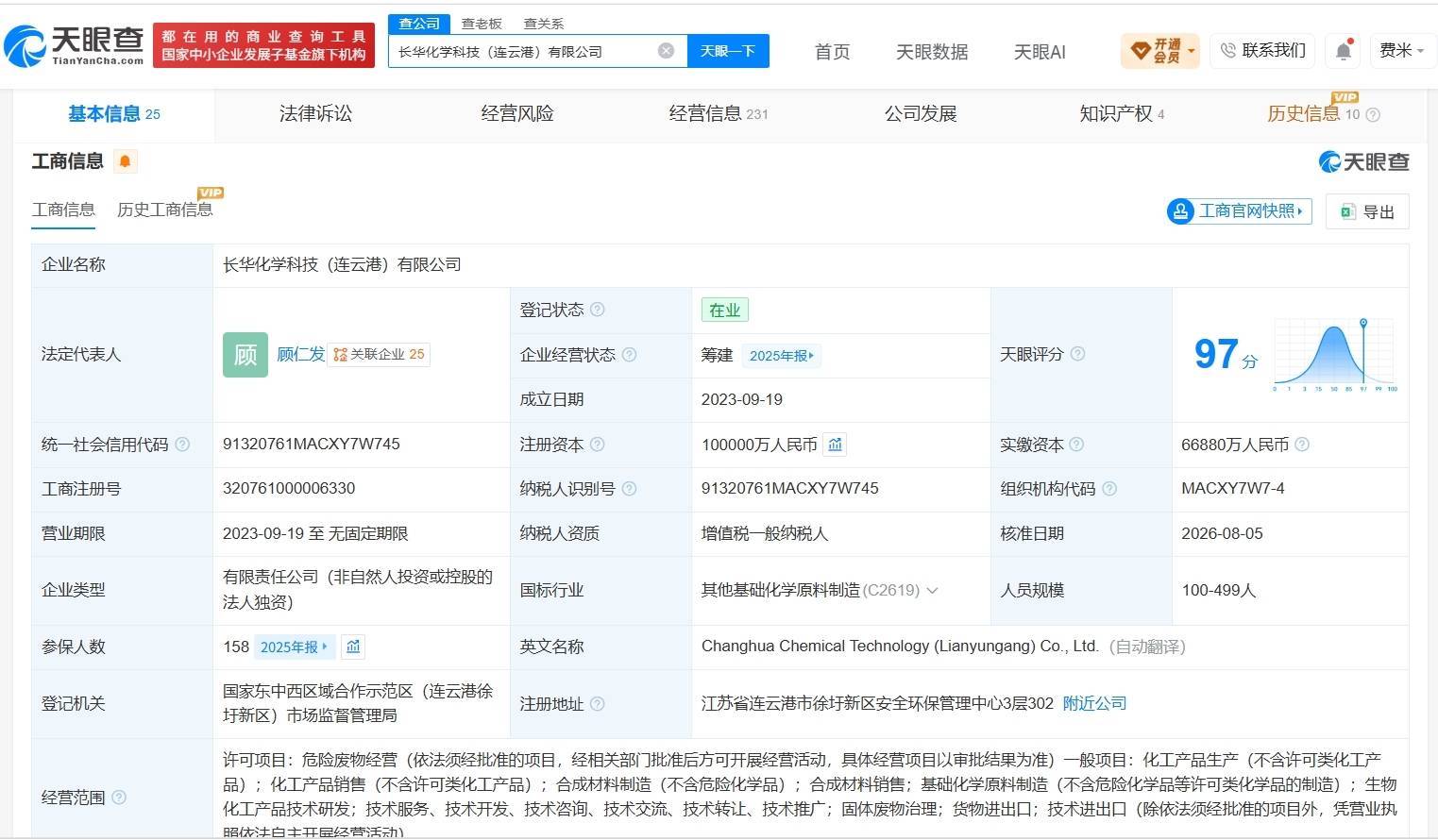Viewport: 1438px width, 840px height.
Task: Switch to the 知识产权 tab
Action: click(x=1122, y=114)
